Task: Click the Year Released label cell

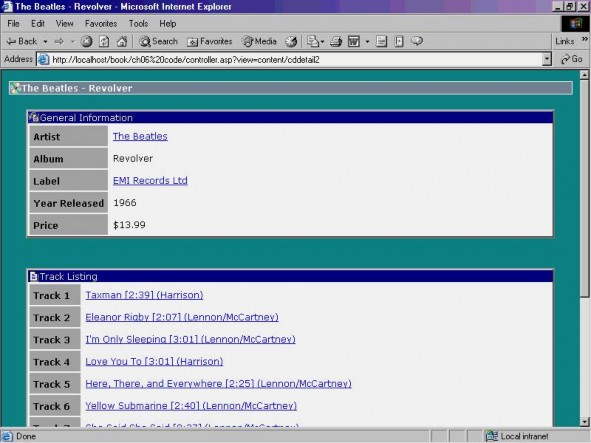Action: 69,203
